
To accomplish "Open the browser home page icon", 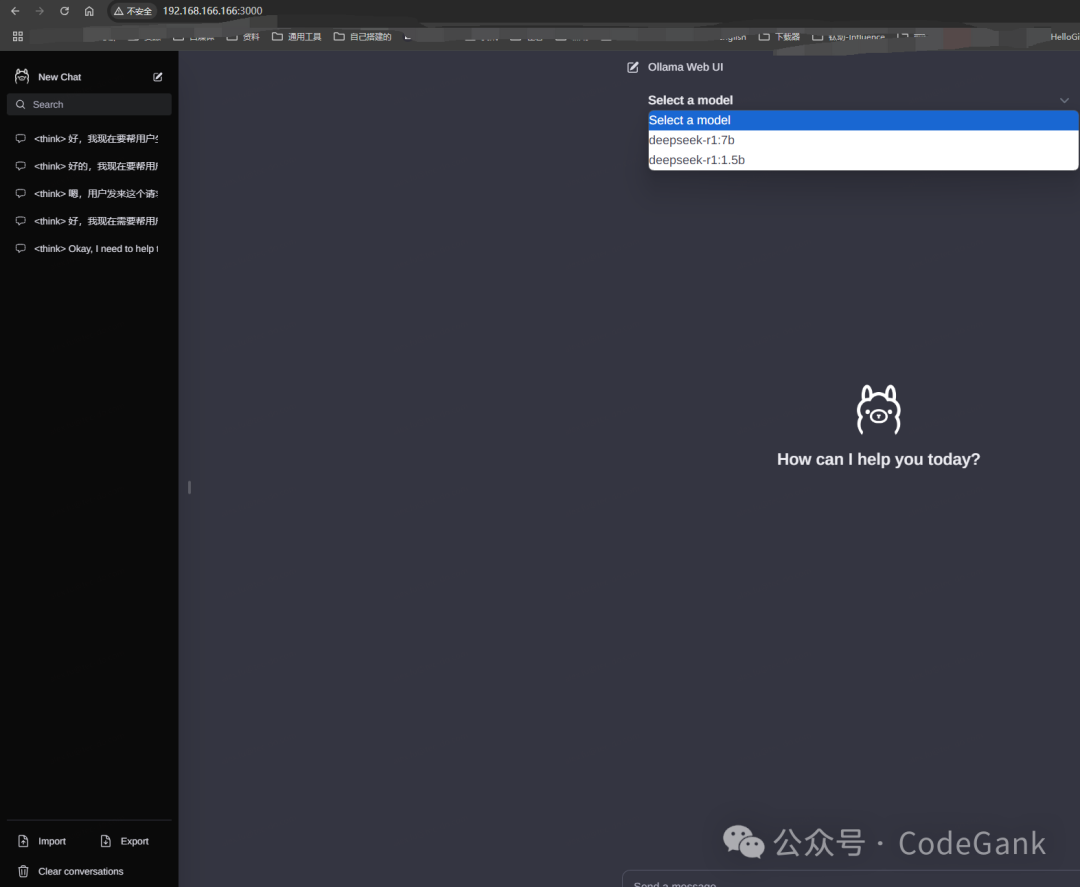I will pyautogui.click(x=90, y=11).
